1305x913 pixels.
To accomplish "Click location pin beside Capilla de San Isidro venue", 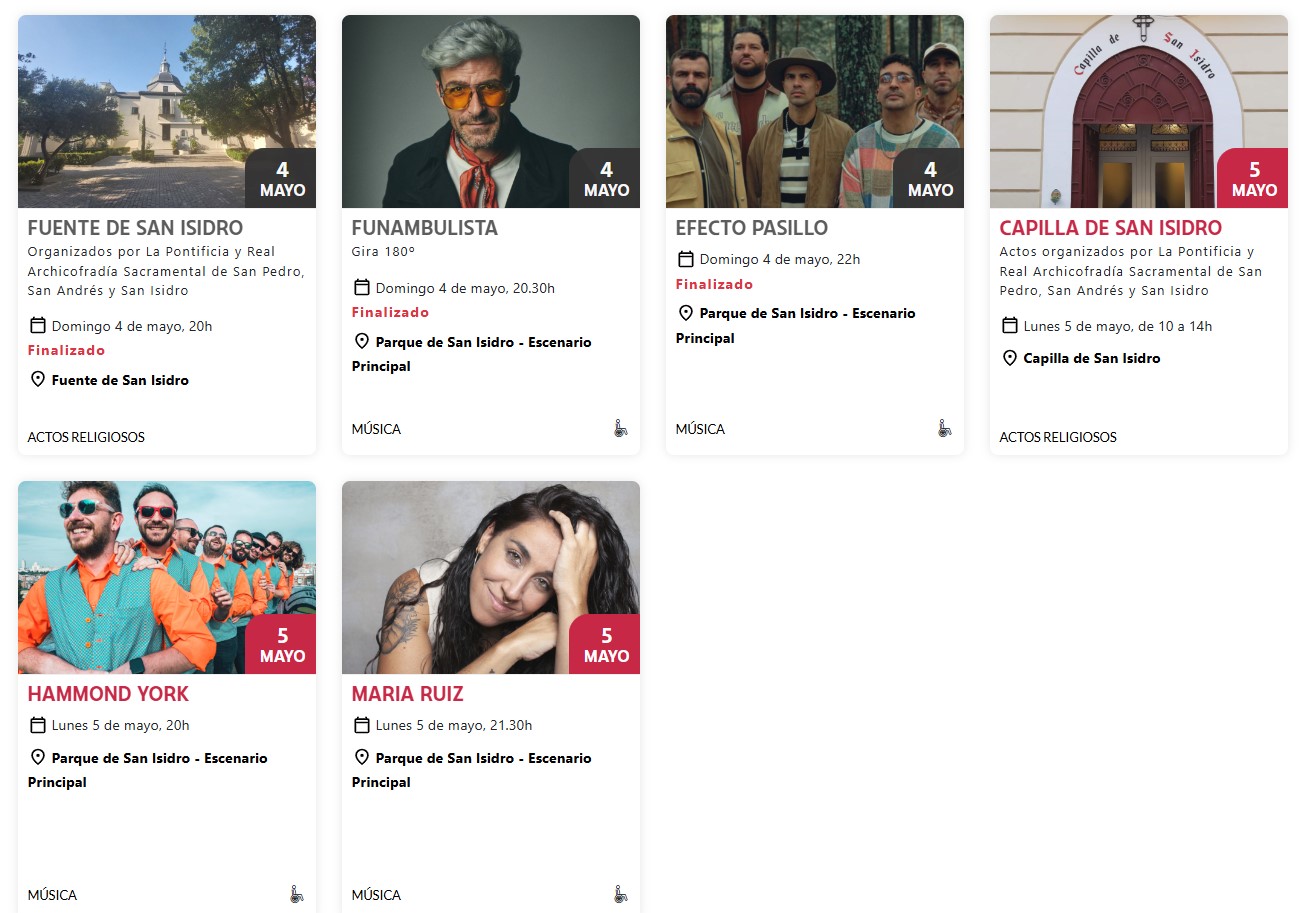I will [x=1010, y=358].
